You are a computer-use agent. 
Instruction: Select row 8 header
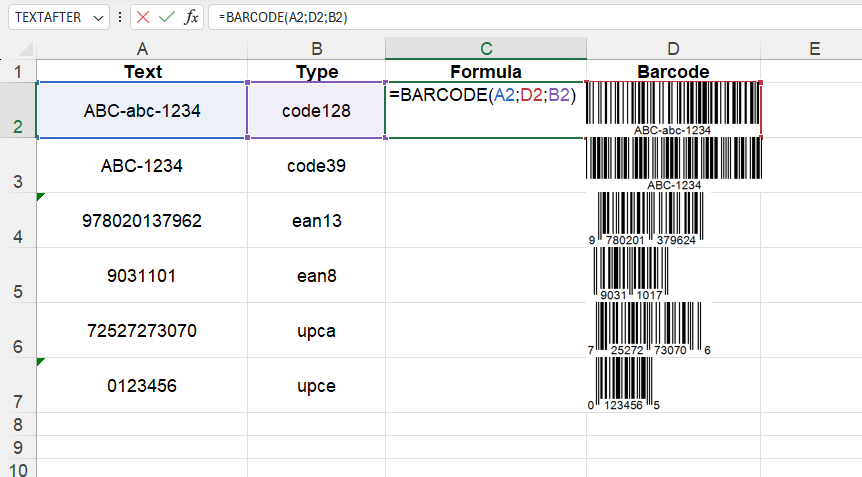point(18,424)
